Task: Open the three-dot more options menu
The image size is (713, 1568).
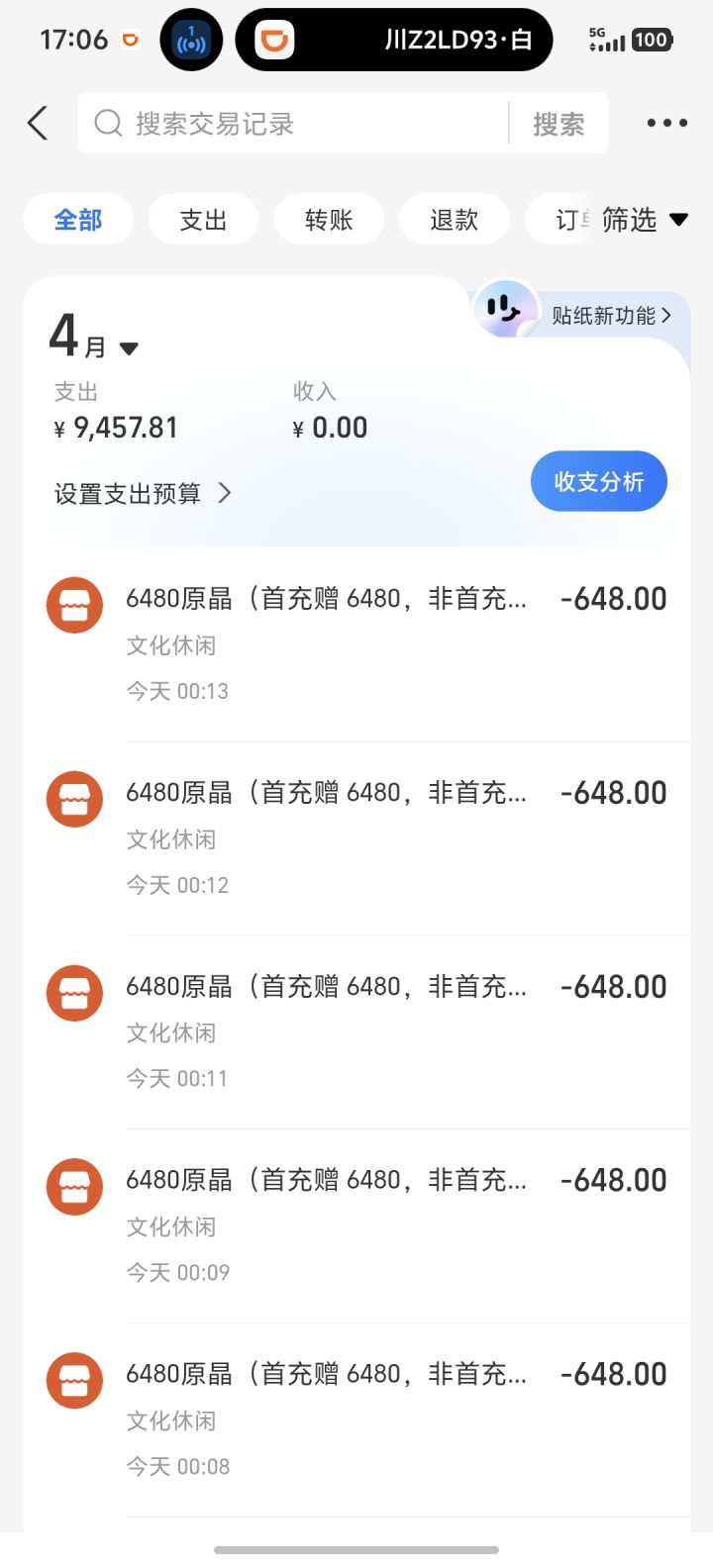Action: point(666,124)
